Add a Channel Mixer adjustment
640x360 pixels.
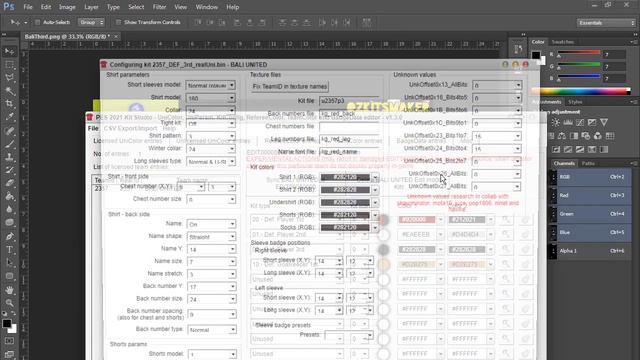[598, 136]
